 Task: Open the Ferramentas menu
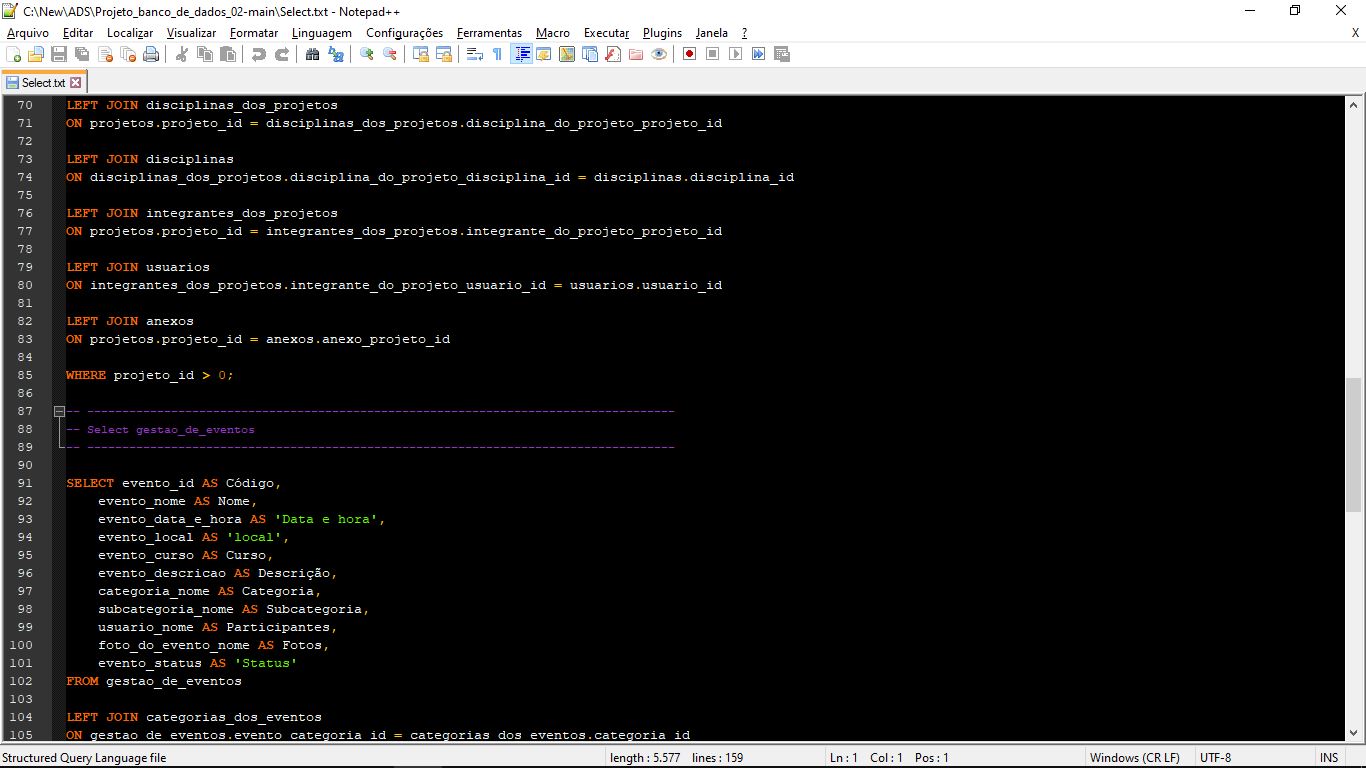(x=489, y=33)
